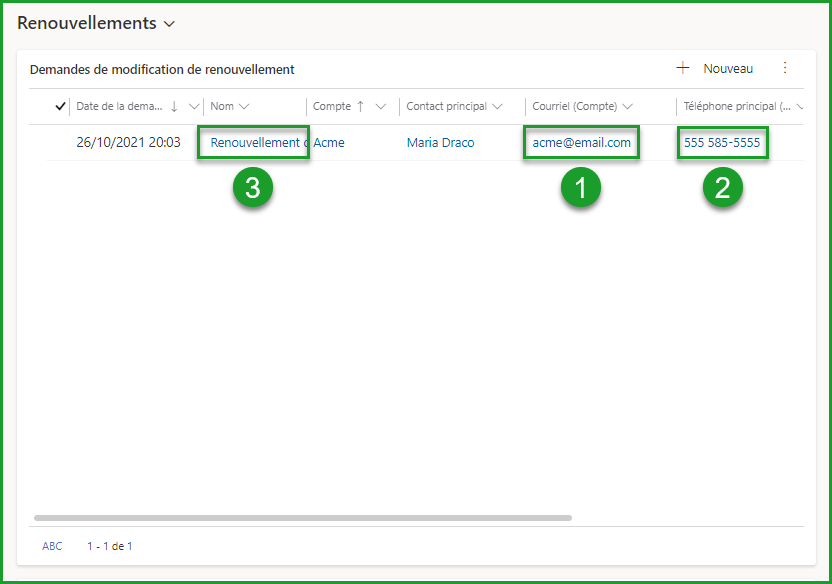
Task: Open the more commands vertical ellipsis
Action: pyautogui.click(x=785, y=68)
